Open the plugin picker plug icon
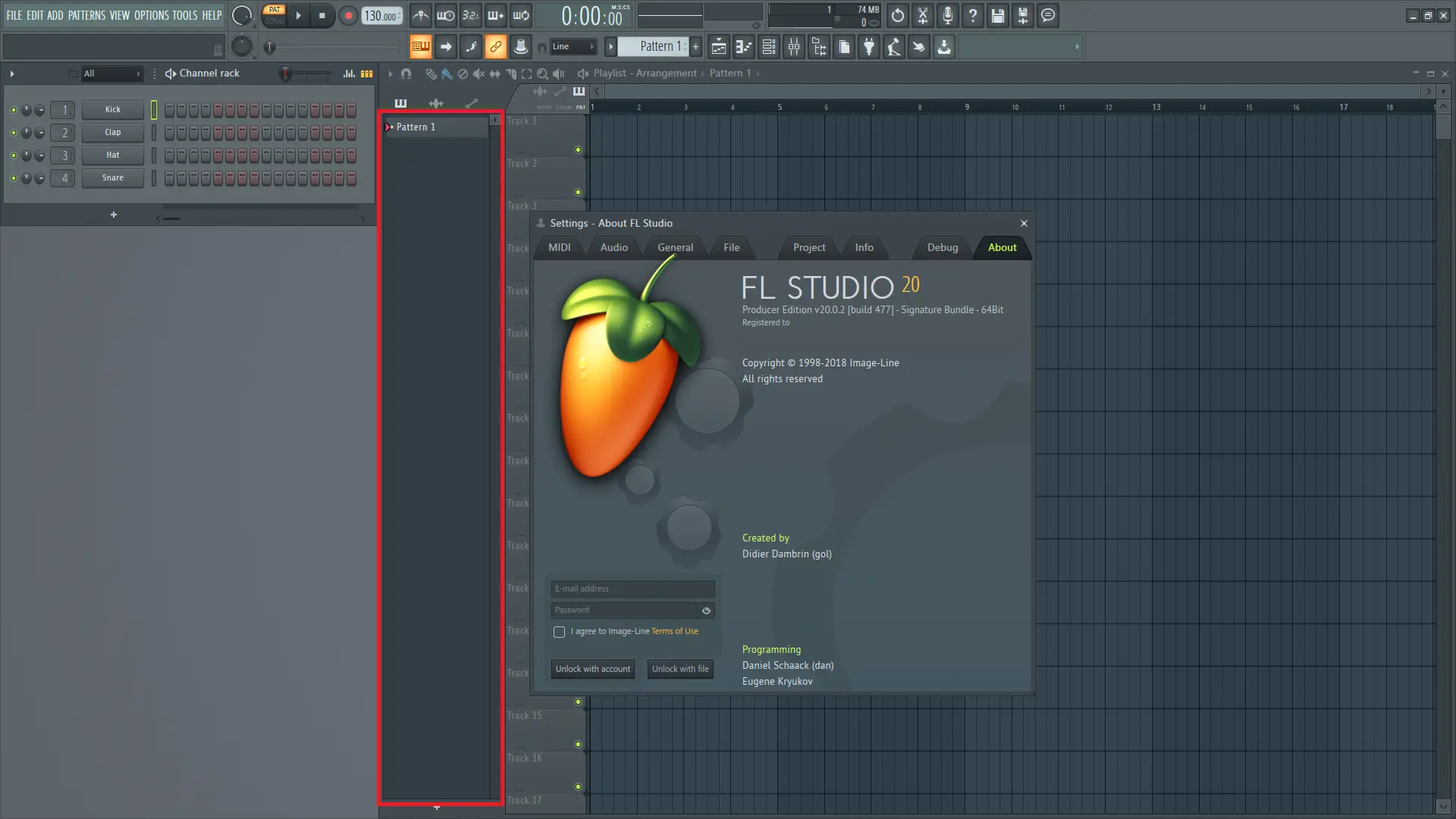Image resolution: width=1456 pixels, height=819 pixels. (x=869, y=47)
